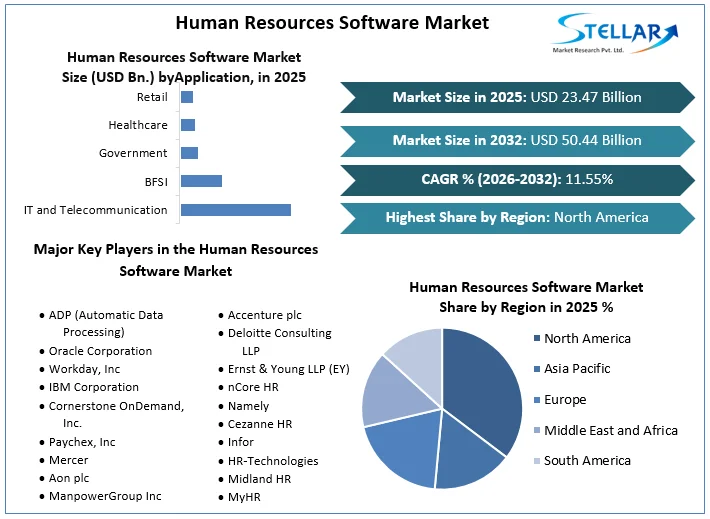Click the CAGR % (2026-2032) banner

pyautogui.click(x=517, y=180)
